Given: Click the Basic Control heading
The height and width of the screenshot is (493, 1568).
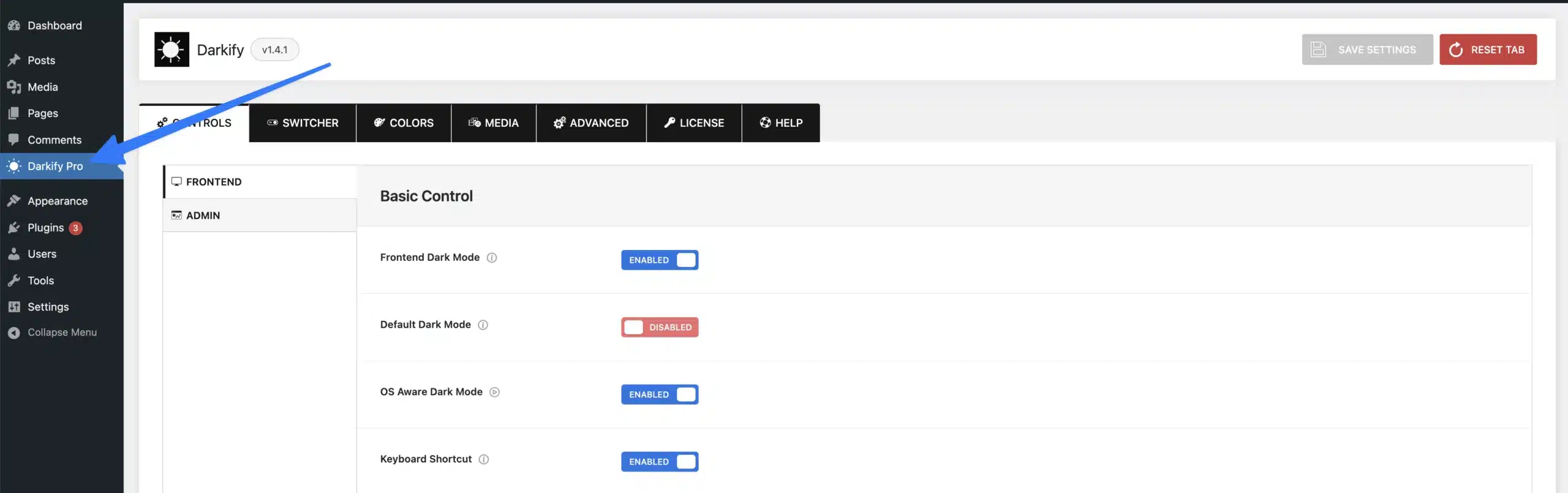Looking at the screenshot, I should pos(426,196).
